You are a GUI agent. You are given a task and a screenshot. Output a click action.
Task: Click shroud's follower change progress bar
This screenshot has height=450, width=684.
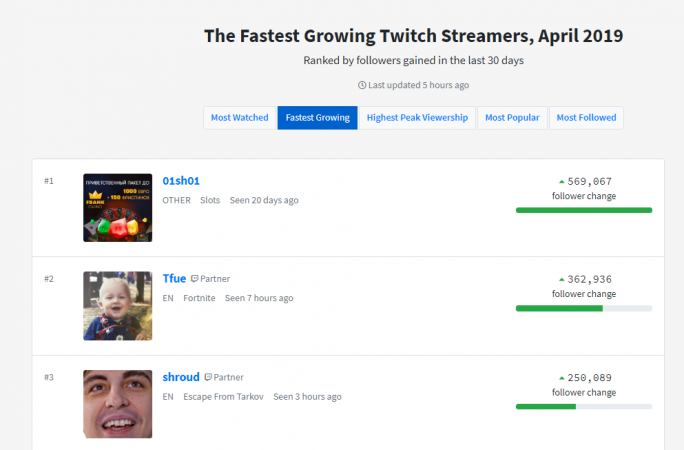[x=584, y=406]
